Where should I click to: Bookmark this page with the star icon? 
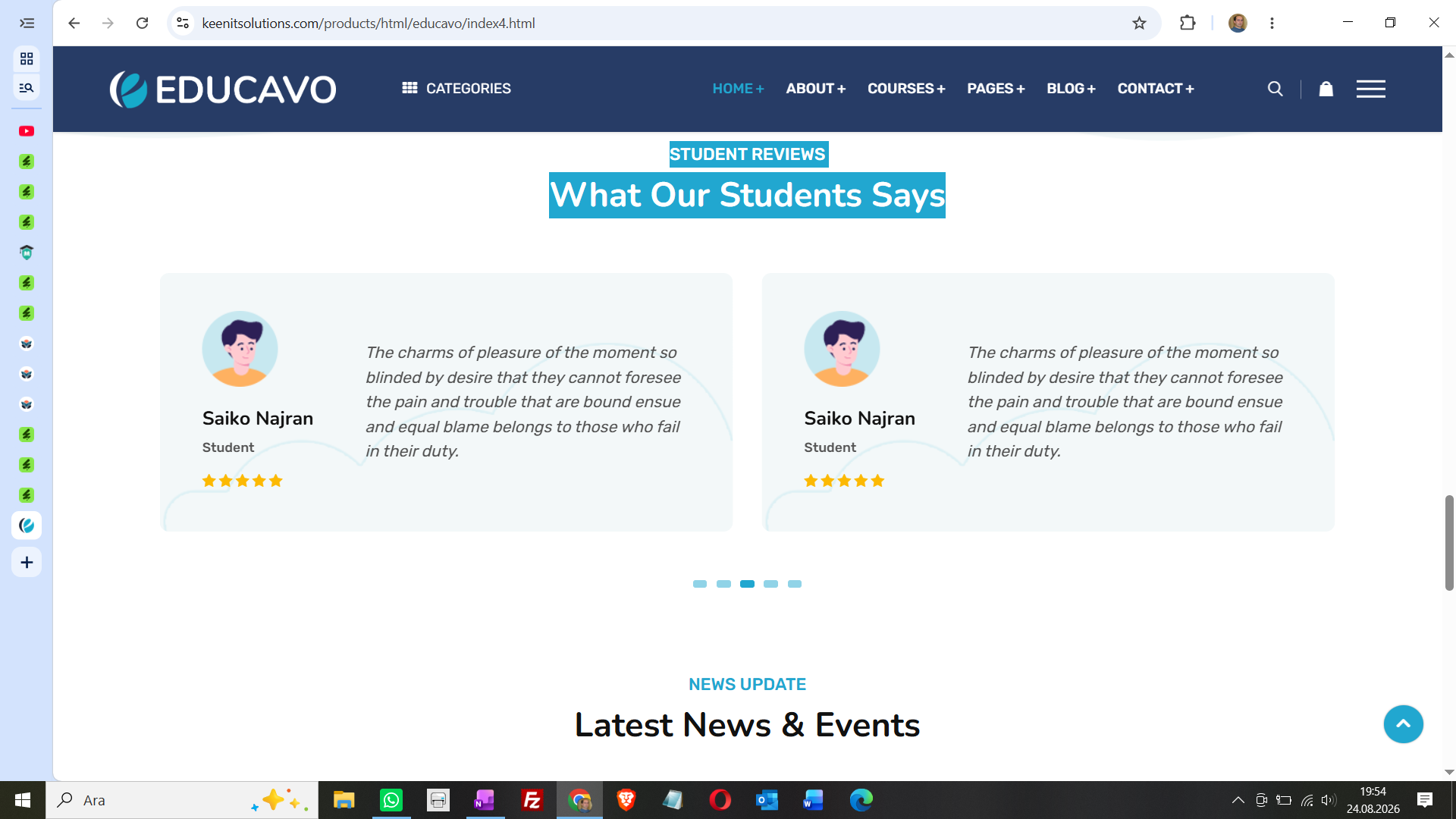(x=1139, y=23)
